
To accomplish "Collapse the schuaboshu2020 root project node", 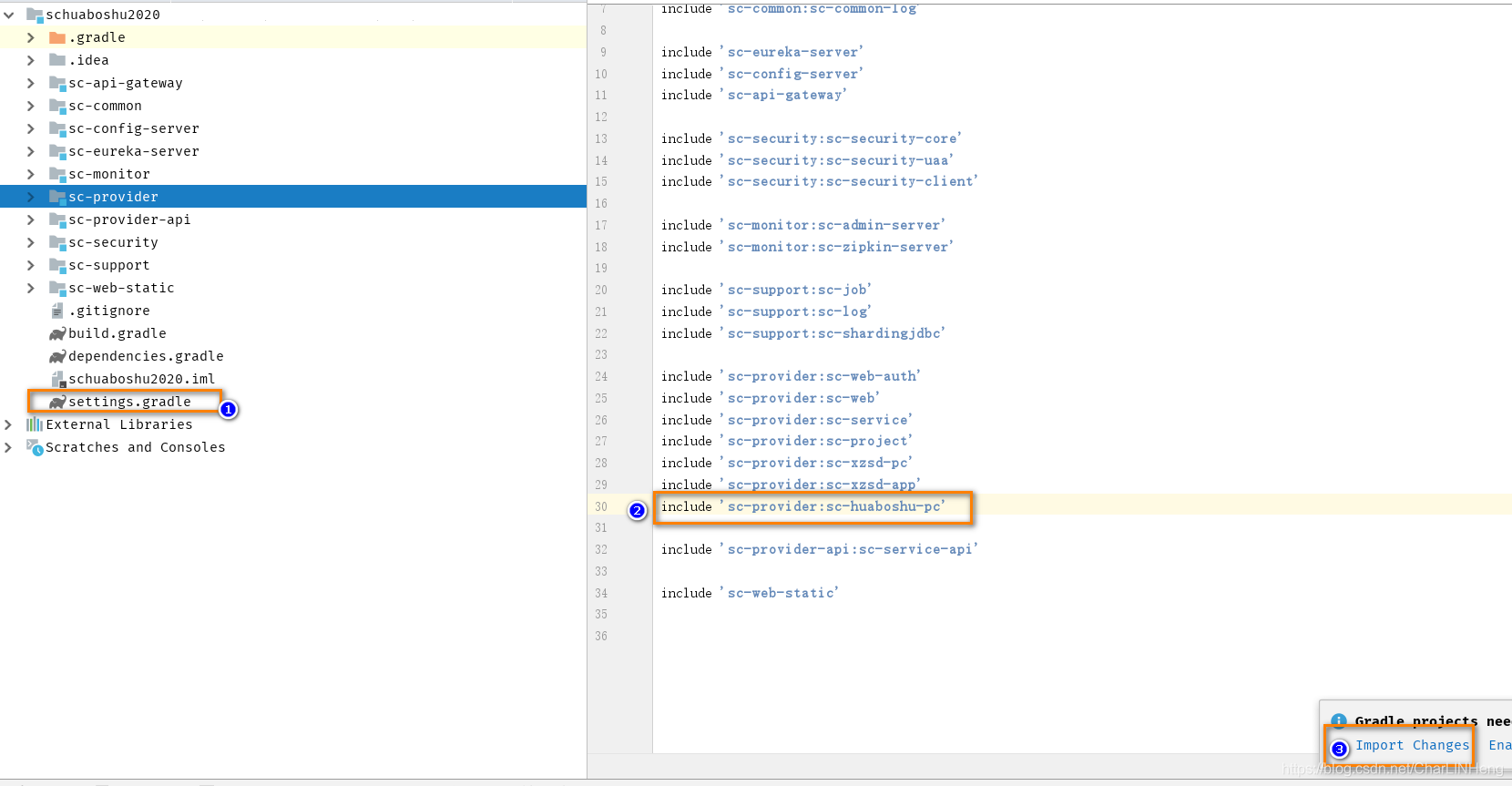I will (x=8, y=15).
